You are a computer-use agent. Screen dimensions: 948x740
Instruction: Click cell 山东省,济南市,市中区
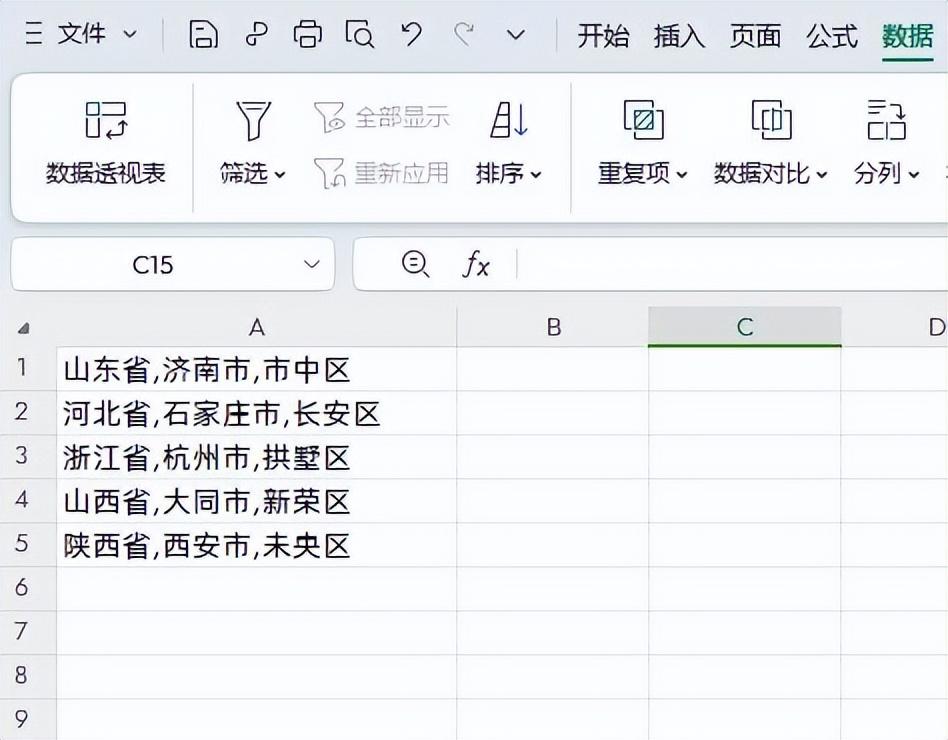click(x=256, y=369)
